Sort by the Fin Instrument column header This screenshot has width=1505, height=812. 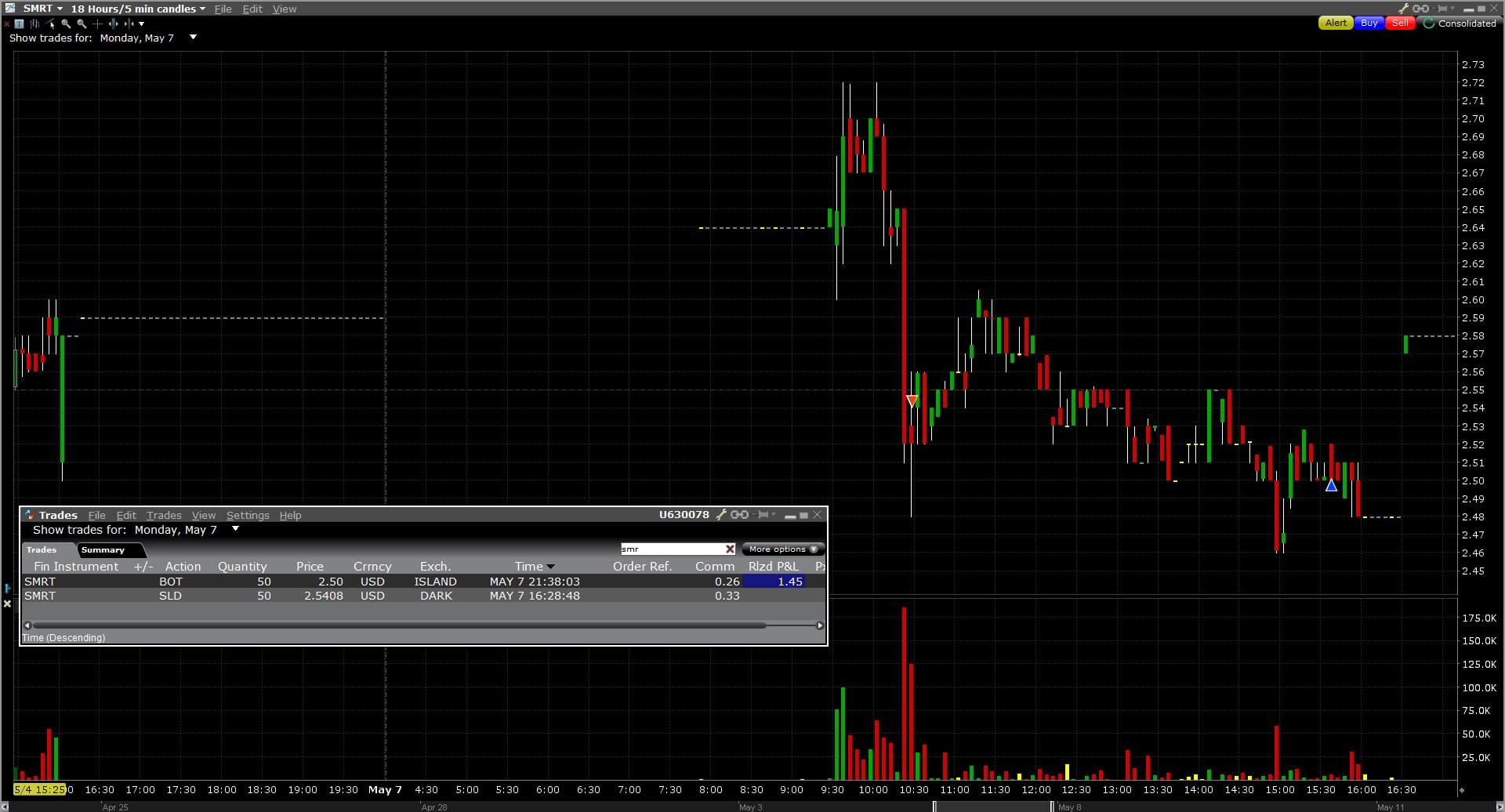pos(76,567)
